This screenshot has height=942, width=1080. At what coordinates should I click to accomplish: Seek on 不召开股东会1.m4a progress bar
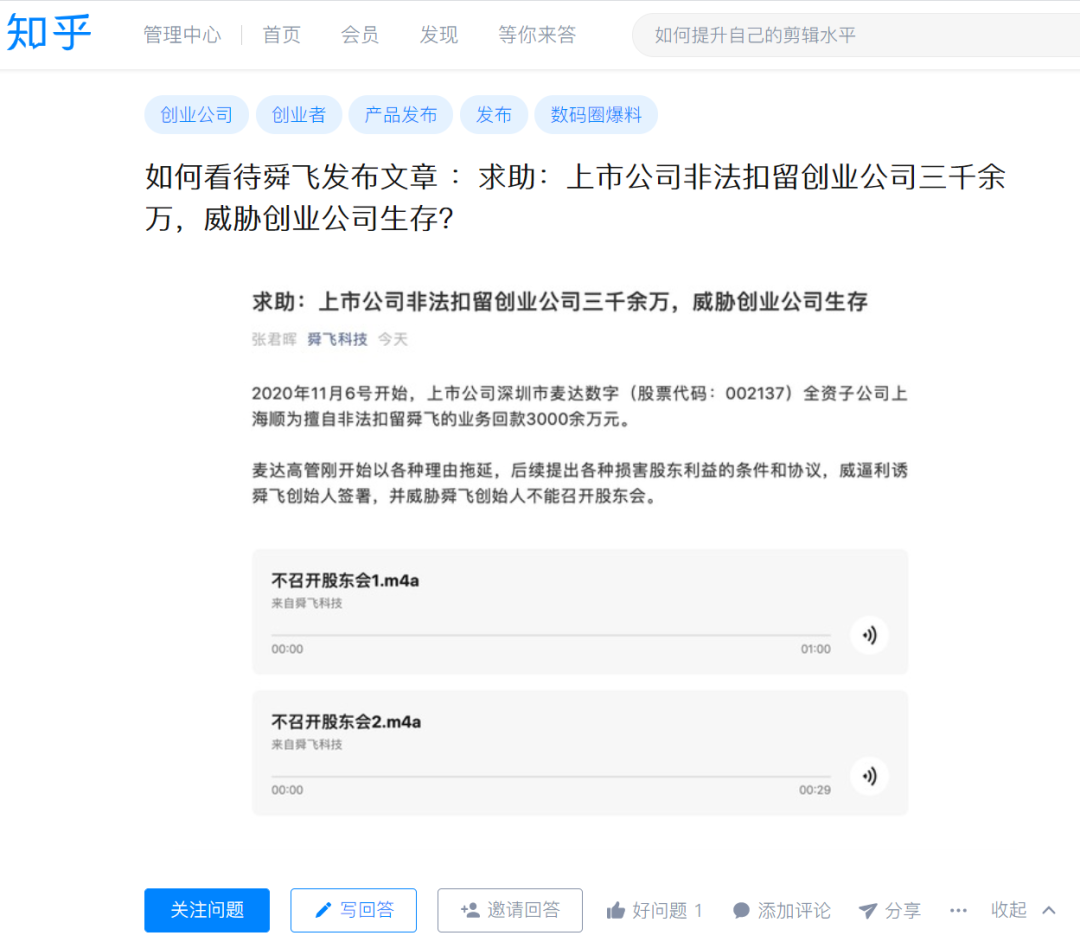[x=550, y=635]
